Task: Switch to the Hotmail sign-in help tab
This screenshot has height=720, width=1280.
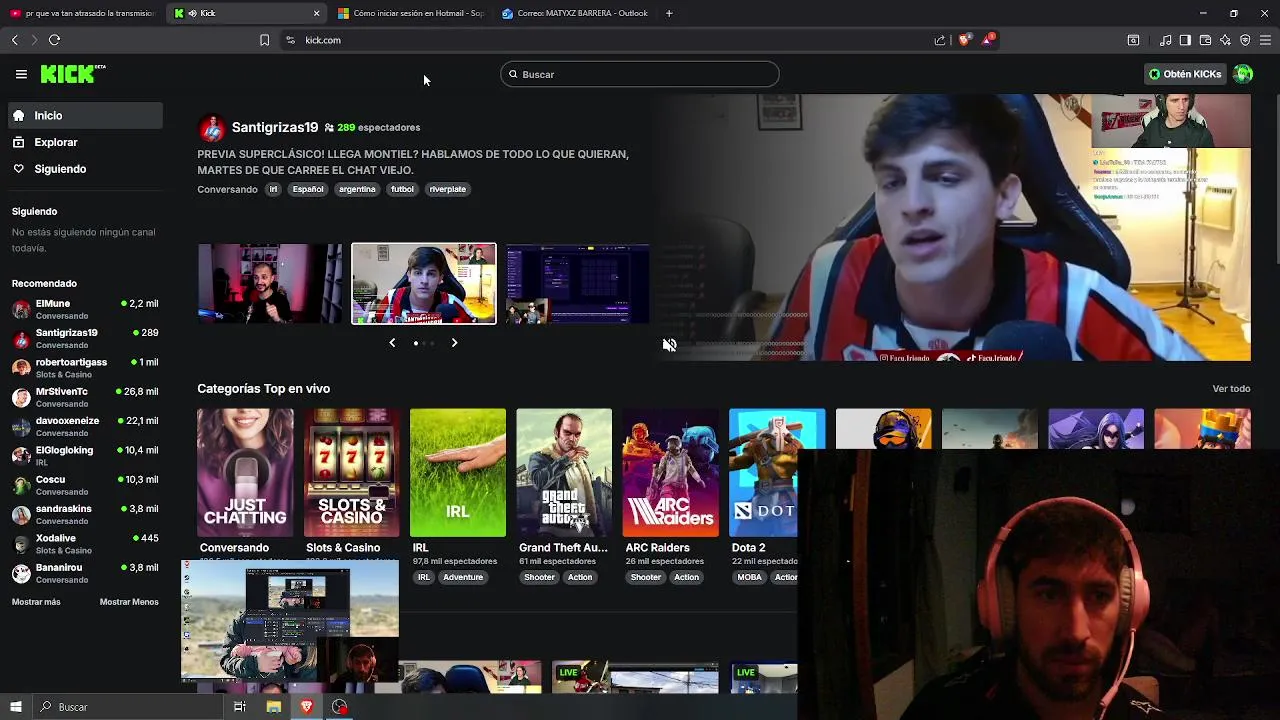Action: point(410,13)
